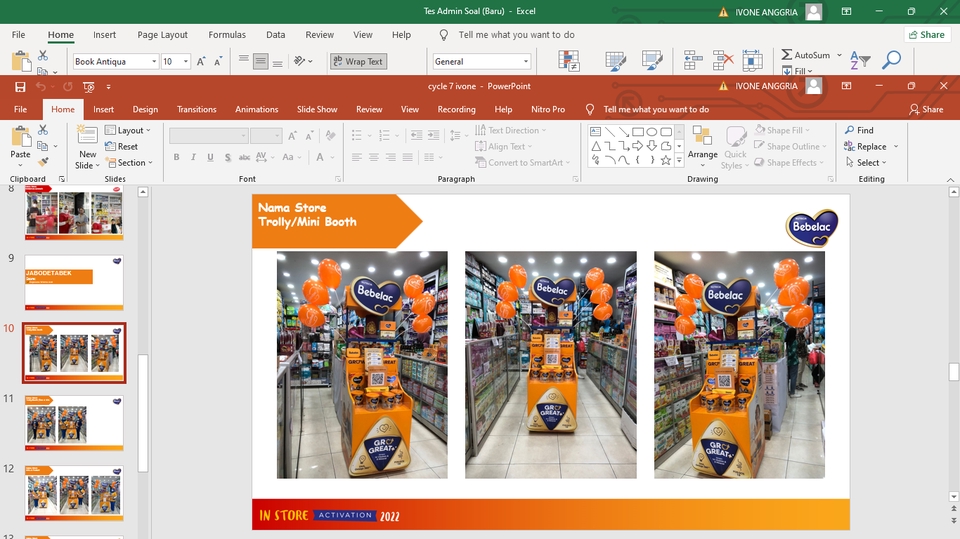The width and height of the screenshot is (960, 539).
Task: Click the Cut scissors icon in PowerPoint
Action: click(42, 130)
